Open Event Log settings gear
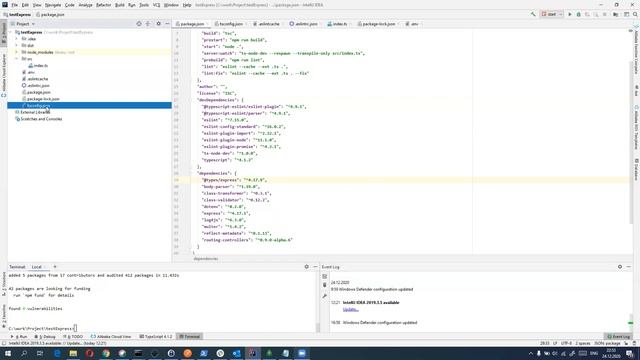 [x=620, y=267]
